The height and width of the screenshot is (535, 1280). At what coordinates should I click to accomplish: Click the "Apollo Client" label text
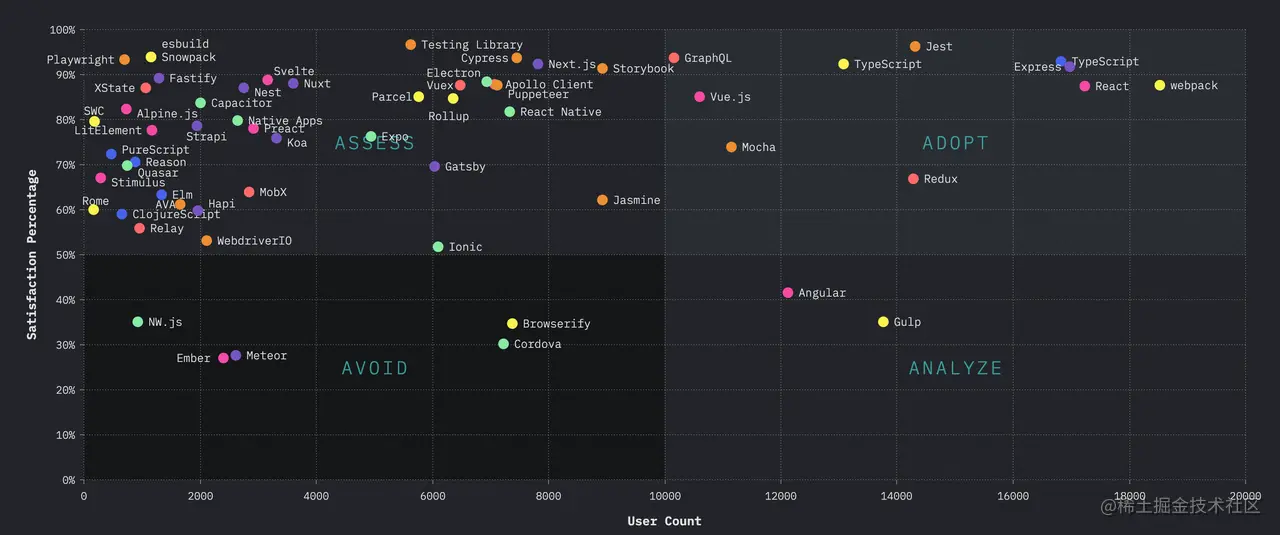(x=549, y=85)
